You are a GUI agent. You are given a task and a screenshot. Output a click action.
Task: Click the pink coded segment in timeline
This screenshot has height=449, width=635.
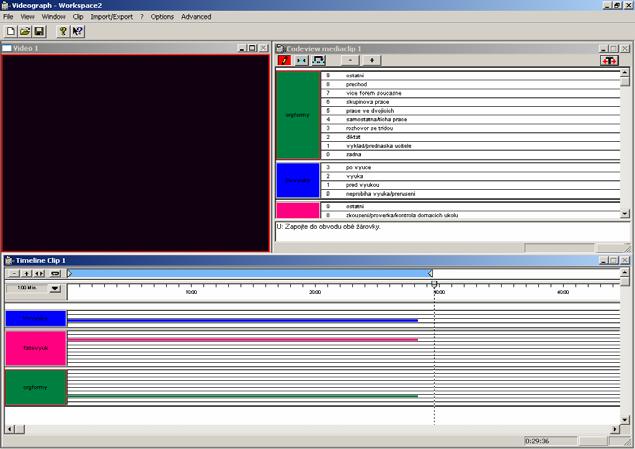(243, 340)
